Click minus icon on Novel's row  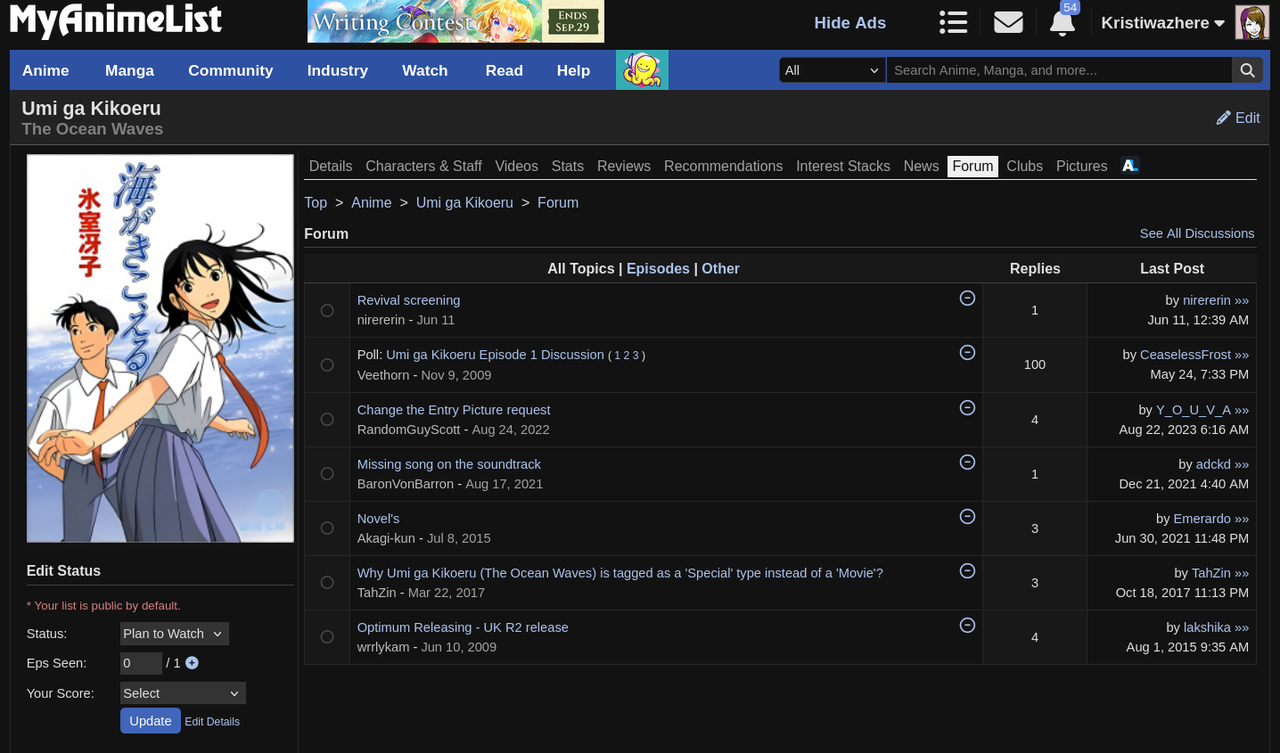point(967,516)
